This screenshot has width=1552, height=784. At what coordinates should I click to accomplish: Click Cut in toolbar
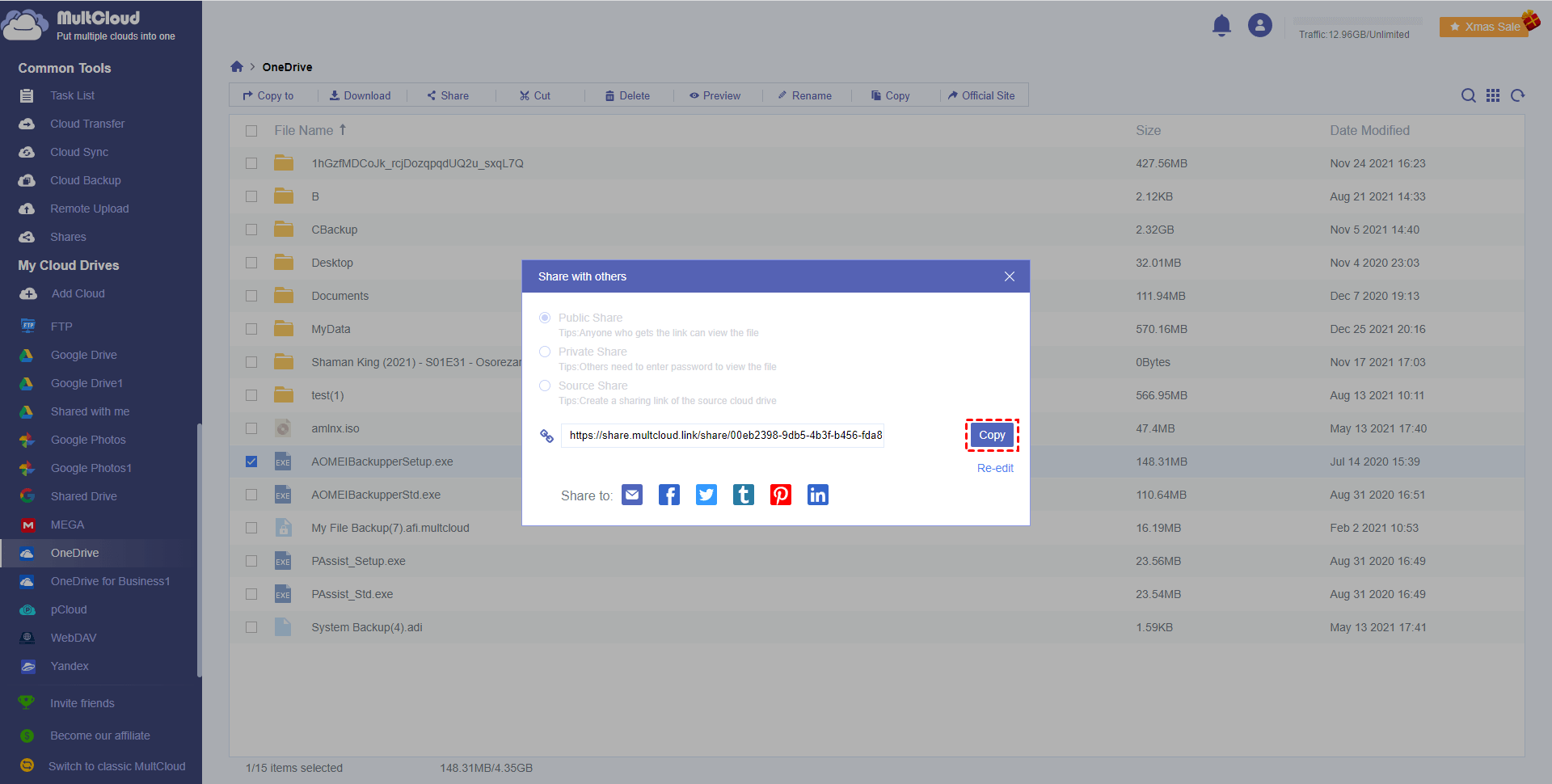click(535, 95)
